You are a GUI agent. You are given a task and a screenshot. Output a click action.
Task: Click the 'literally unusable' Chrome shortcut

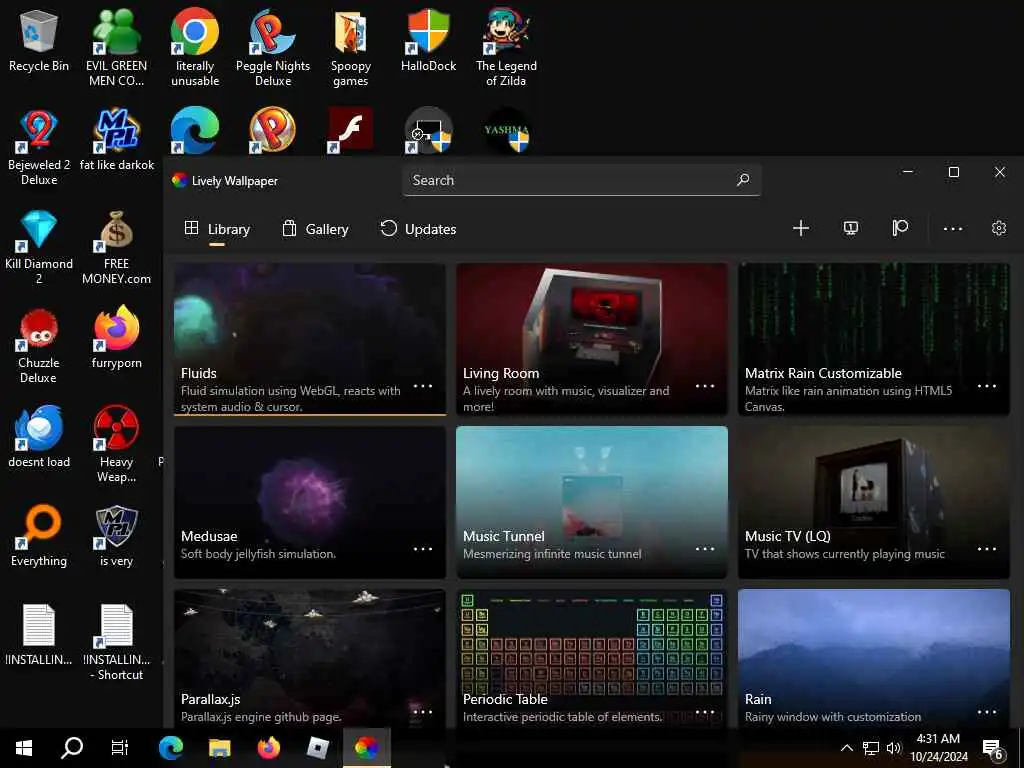tap(195, 49)
